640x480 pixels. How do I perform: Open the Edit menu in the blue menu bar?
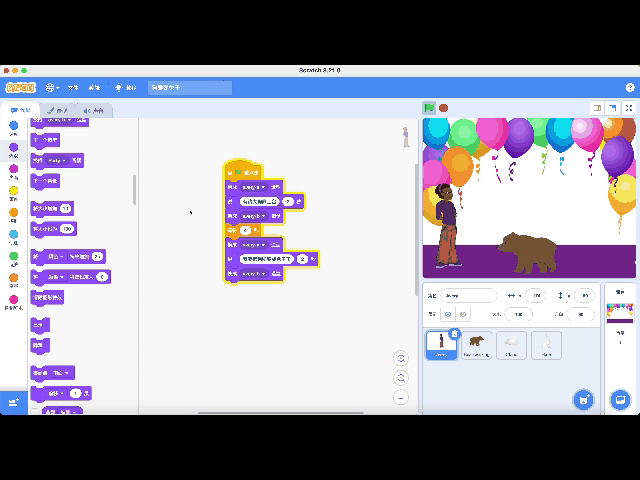[94, 87]
